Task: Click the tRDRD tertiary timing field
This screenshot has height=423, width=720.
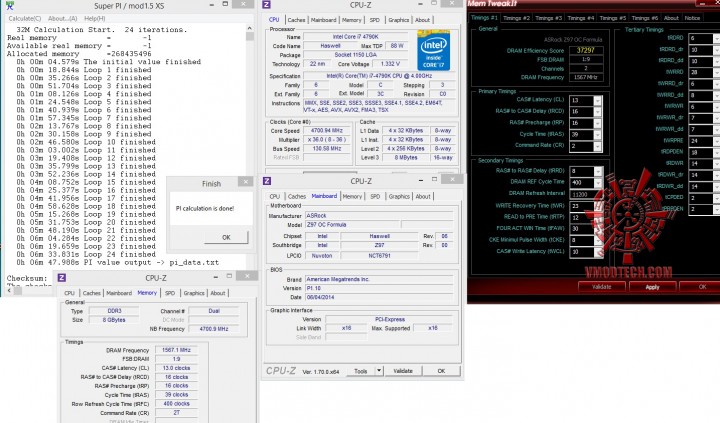Action: pyautogui.click(x=704, y=38)
